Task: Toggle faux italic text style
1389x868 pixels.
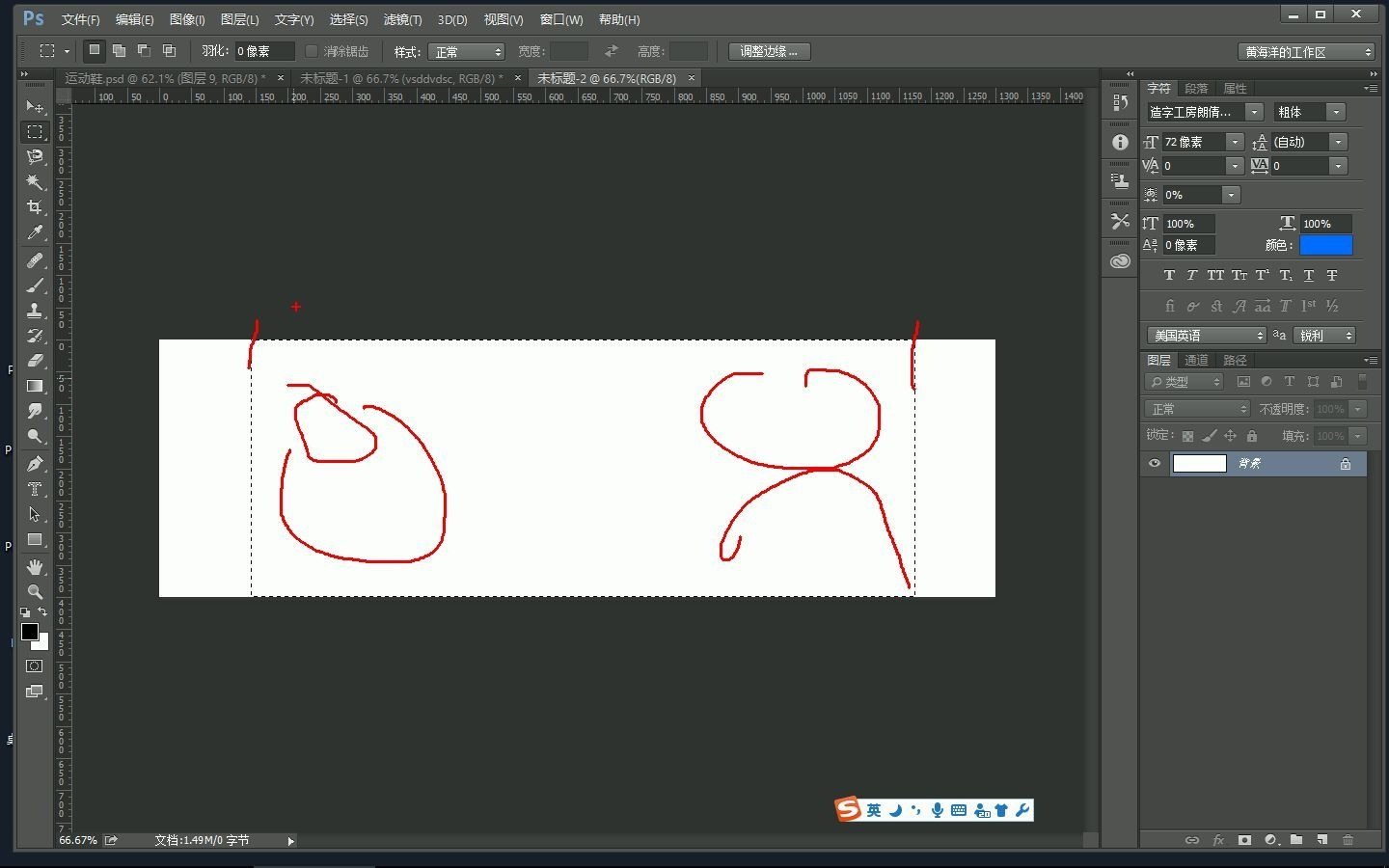Action: (1192, 275)
